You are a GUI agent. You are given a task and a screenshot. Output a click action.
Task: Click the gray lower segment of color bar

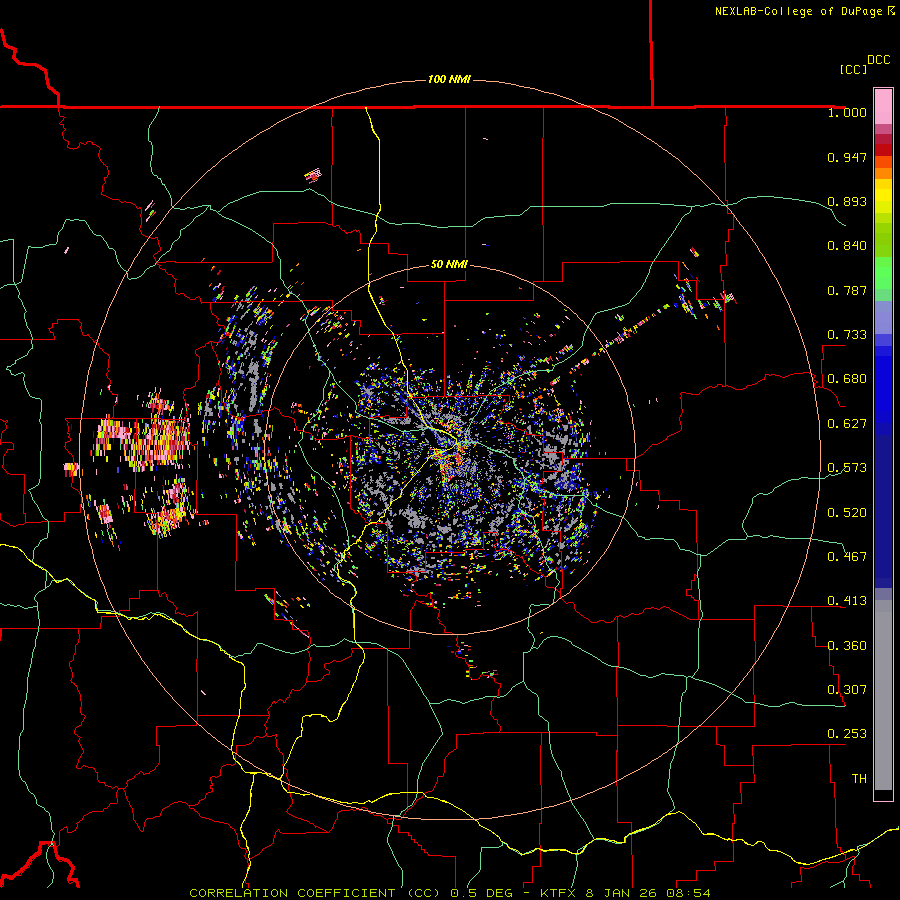point(883,695)
